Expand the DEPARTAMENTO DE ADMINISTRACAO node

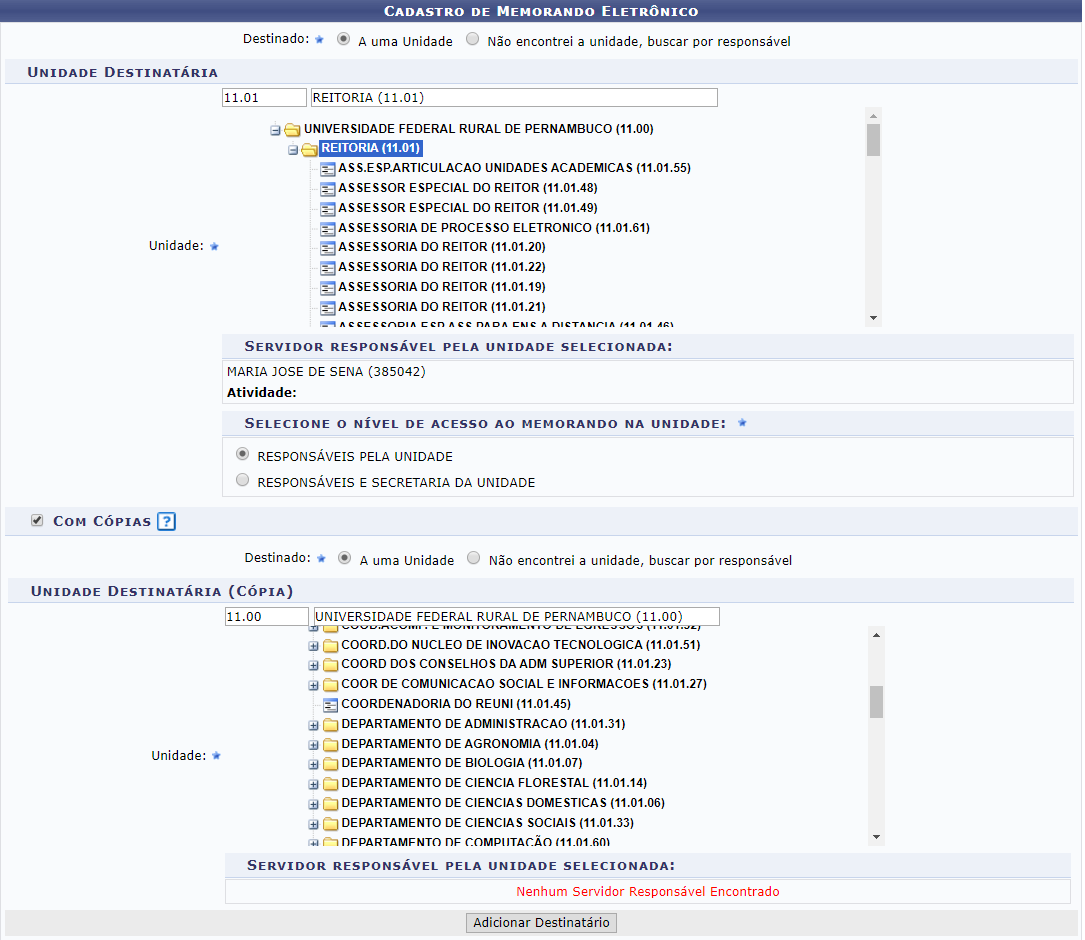point(314,725)
